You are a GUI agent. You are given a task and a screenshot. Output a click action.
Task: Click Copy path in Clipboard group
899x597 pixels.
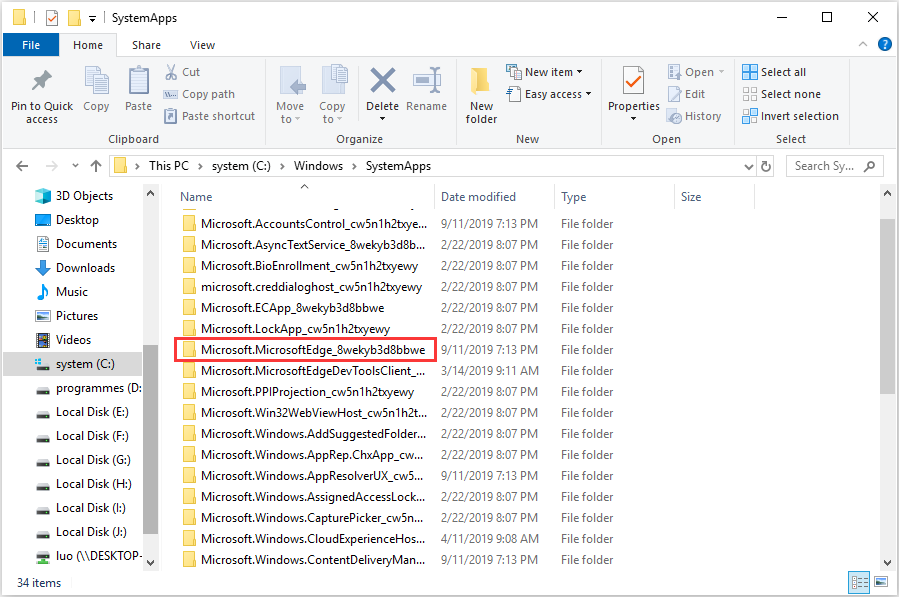point(200,94)
